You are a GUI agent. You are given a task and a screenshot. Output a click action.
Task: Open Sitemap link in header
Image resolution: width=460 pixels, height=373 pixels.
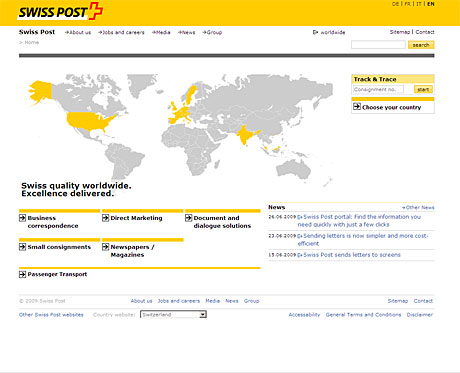click(x=400, y=32)
